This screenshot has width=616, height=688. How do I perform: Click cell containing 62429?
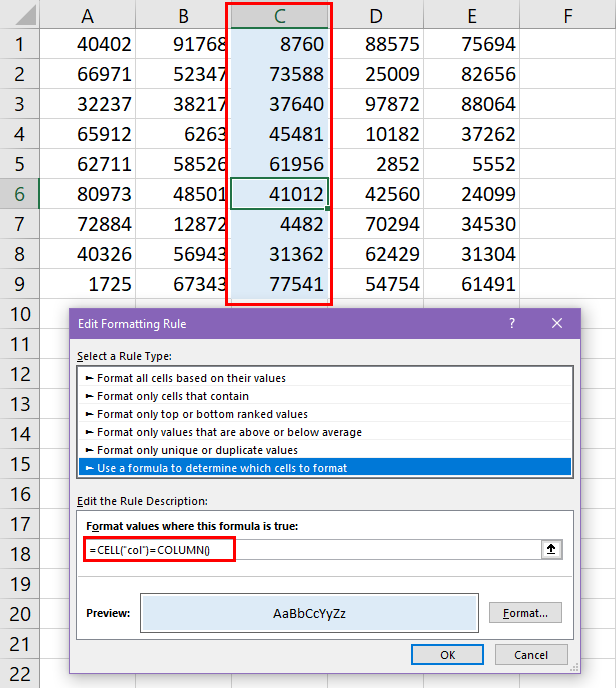point(376,254)
